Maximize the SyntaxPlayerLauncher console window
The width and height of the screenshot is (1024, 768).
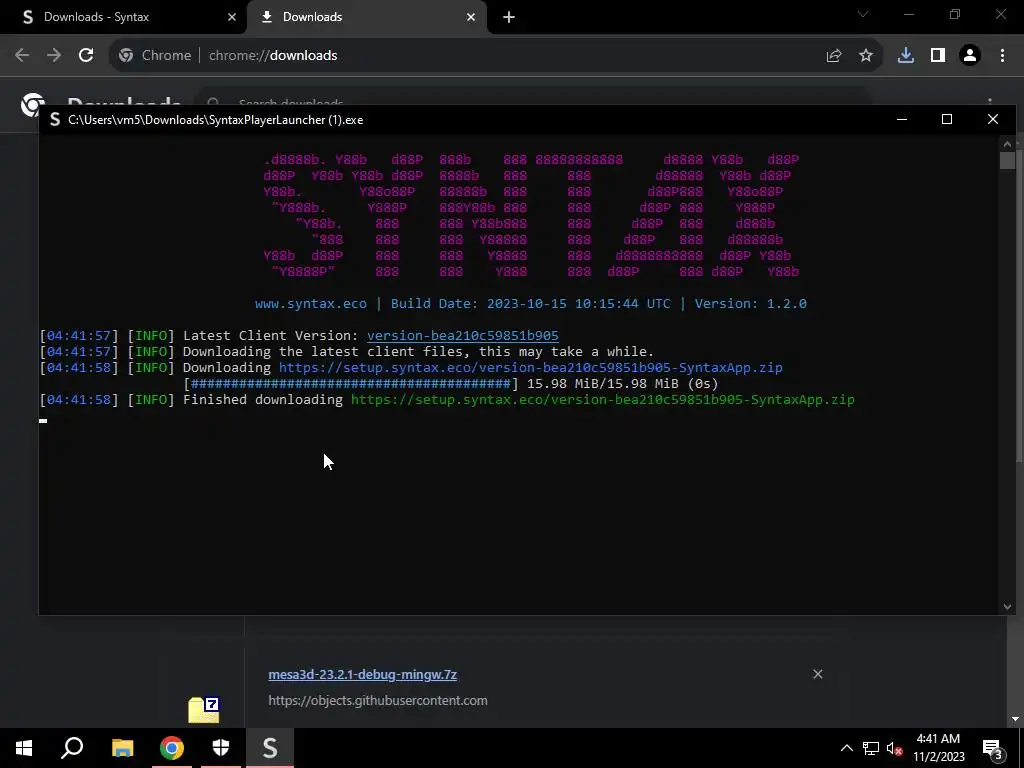947,119
